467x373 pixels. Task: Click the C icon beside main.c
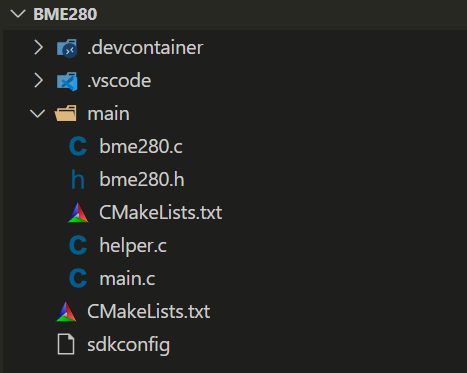[x=78, y=278]
